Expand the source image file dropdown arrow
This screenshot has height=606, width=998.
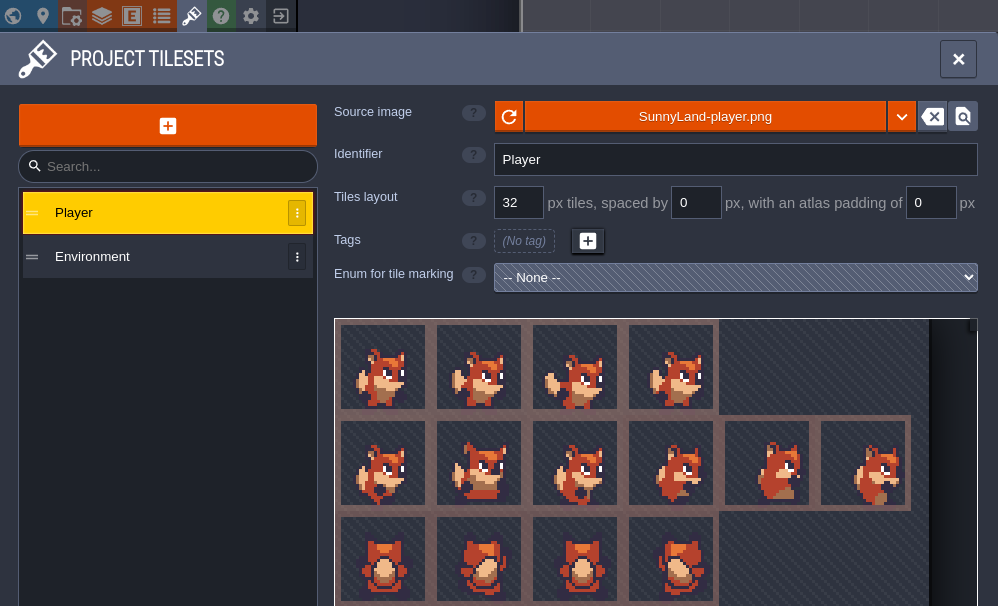pos(901,116)
